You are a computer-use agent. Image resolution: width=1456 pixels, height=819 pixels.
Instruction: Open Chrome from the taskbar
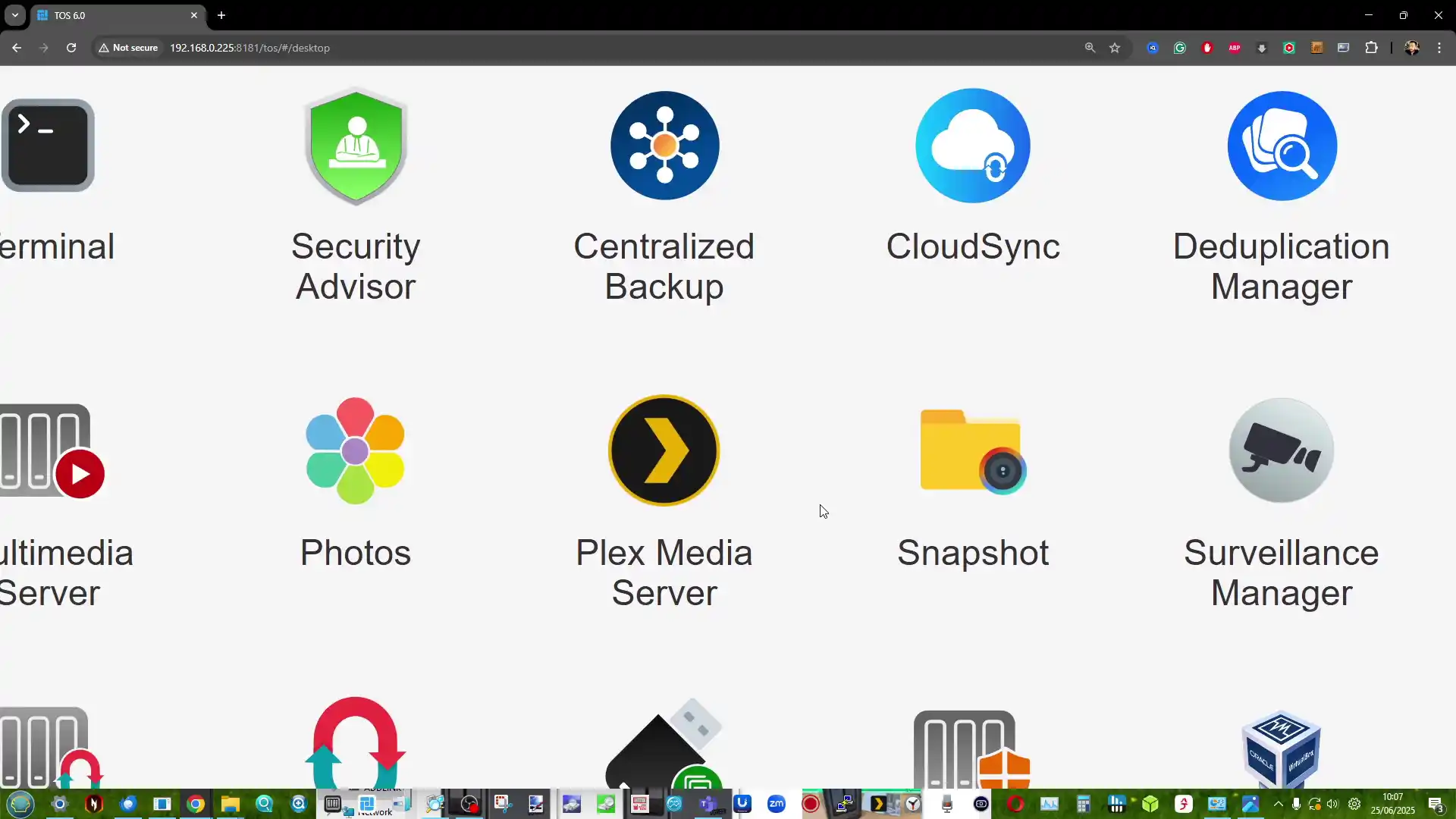pos(196,804)
